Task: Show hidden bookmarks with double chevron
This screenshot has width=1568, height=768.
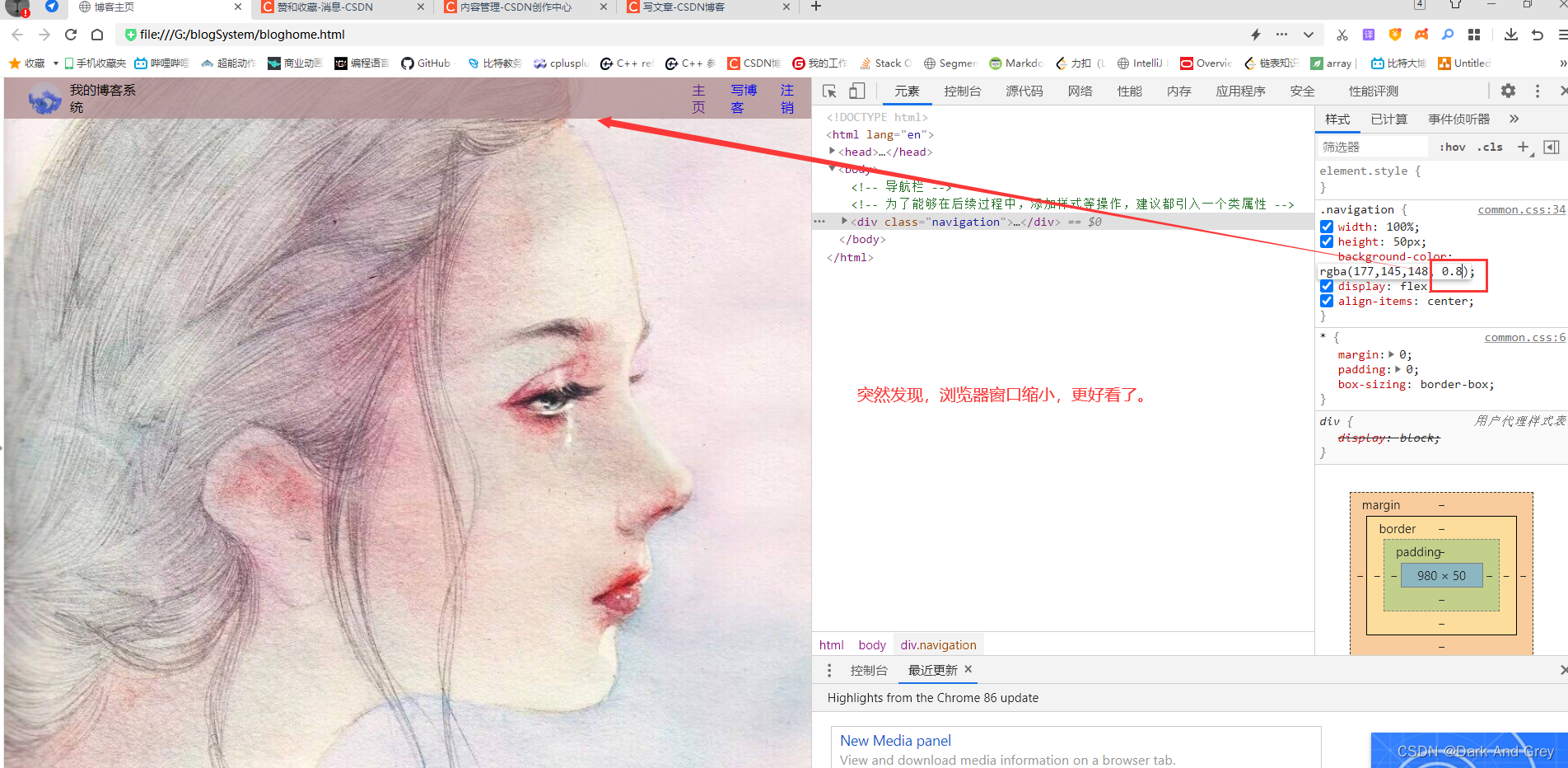Action: pyautogui.click(x=1562, y=63)
